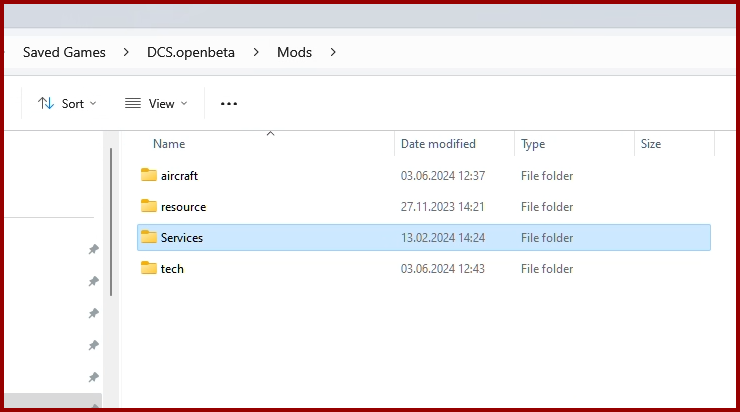Click the navigation pane vertical scrollbar

coord(111,222)
